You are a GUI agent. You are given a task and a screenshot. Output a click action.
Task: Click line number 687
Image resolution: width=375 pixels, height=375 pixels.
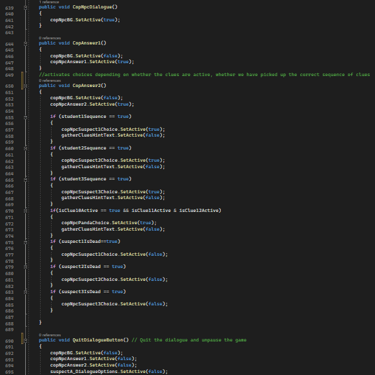coord(9,317)
